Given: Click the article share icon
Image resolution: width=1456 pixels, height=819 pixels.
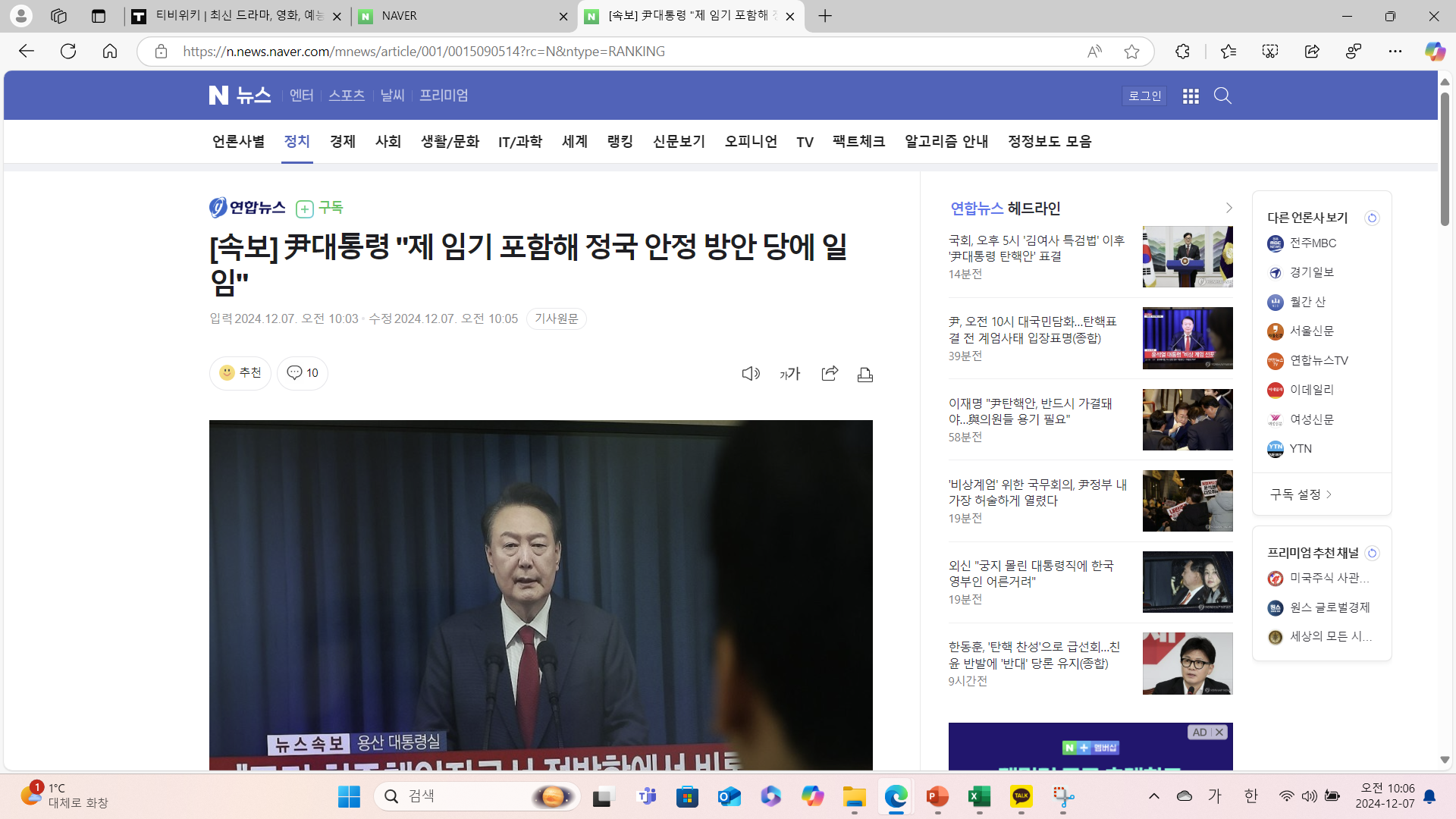Looking at the screenshot, I should pyautogui.click(x=830, y=373).
